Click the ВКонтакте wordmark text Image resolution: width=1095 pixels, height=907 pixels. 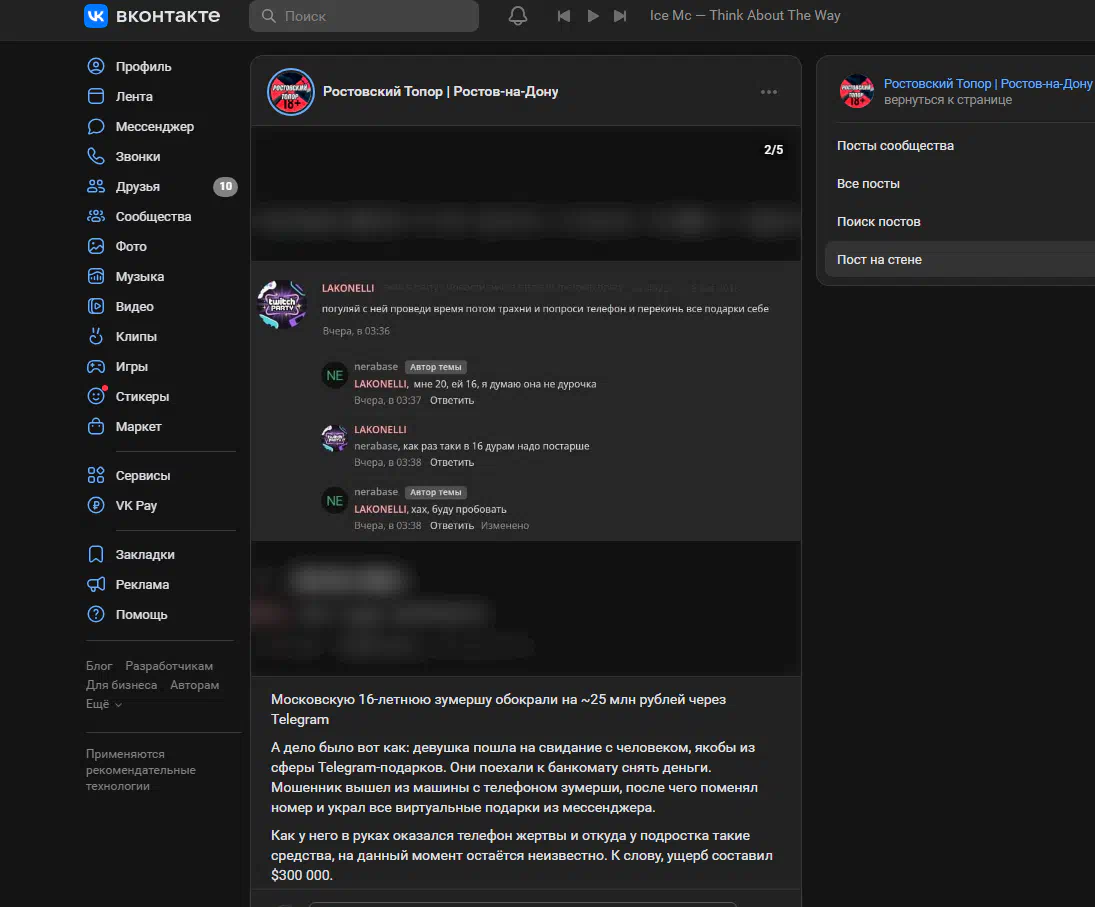click(168, 15)
